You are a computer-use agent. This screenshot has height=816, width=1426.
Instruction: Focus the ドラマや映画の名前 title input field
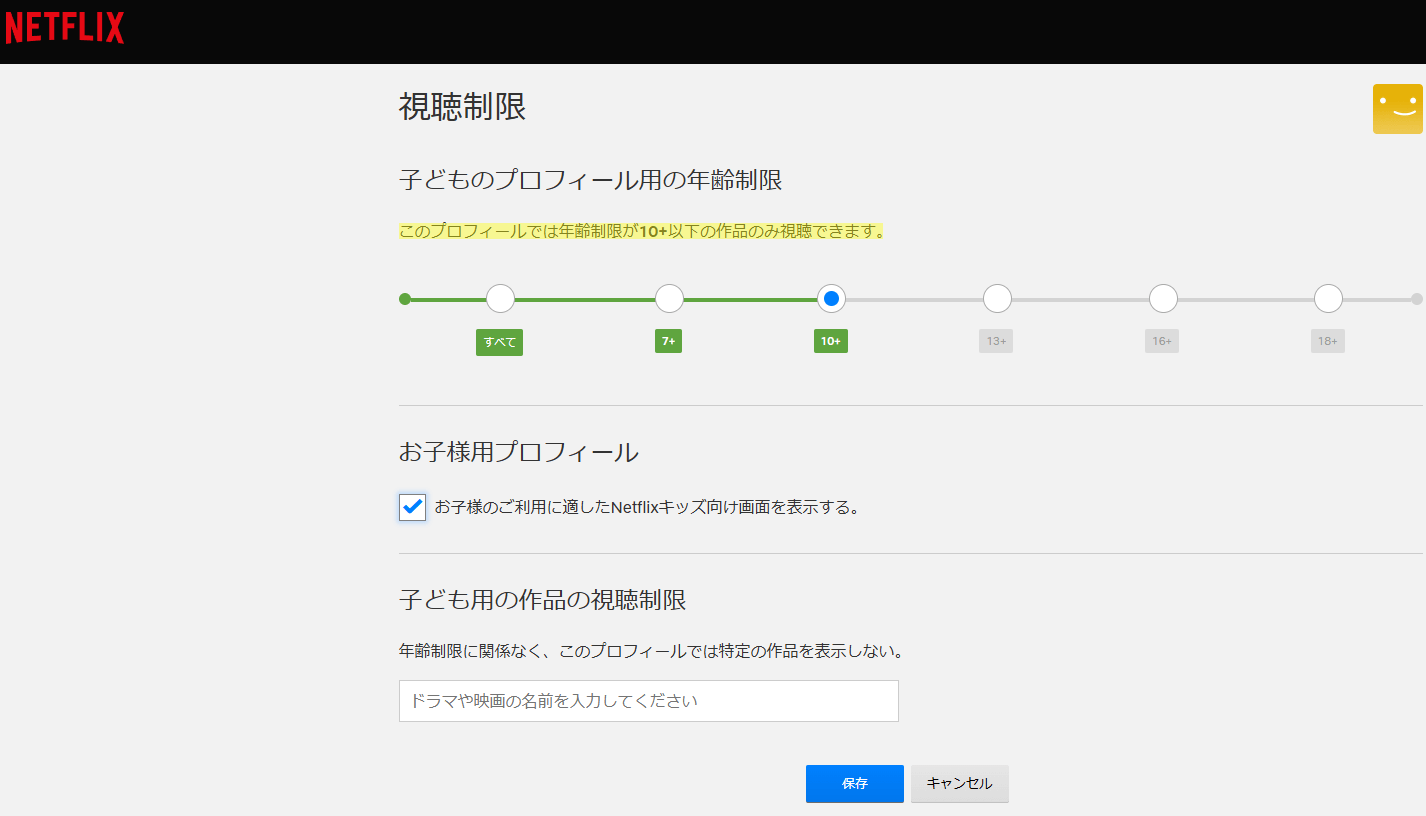[648, 701]
